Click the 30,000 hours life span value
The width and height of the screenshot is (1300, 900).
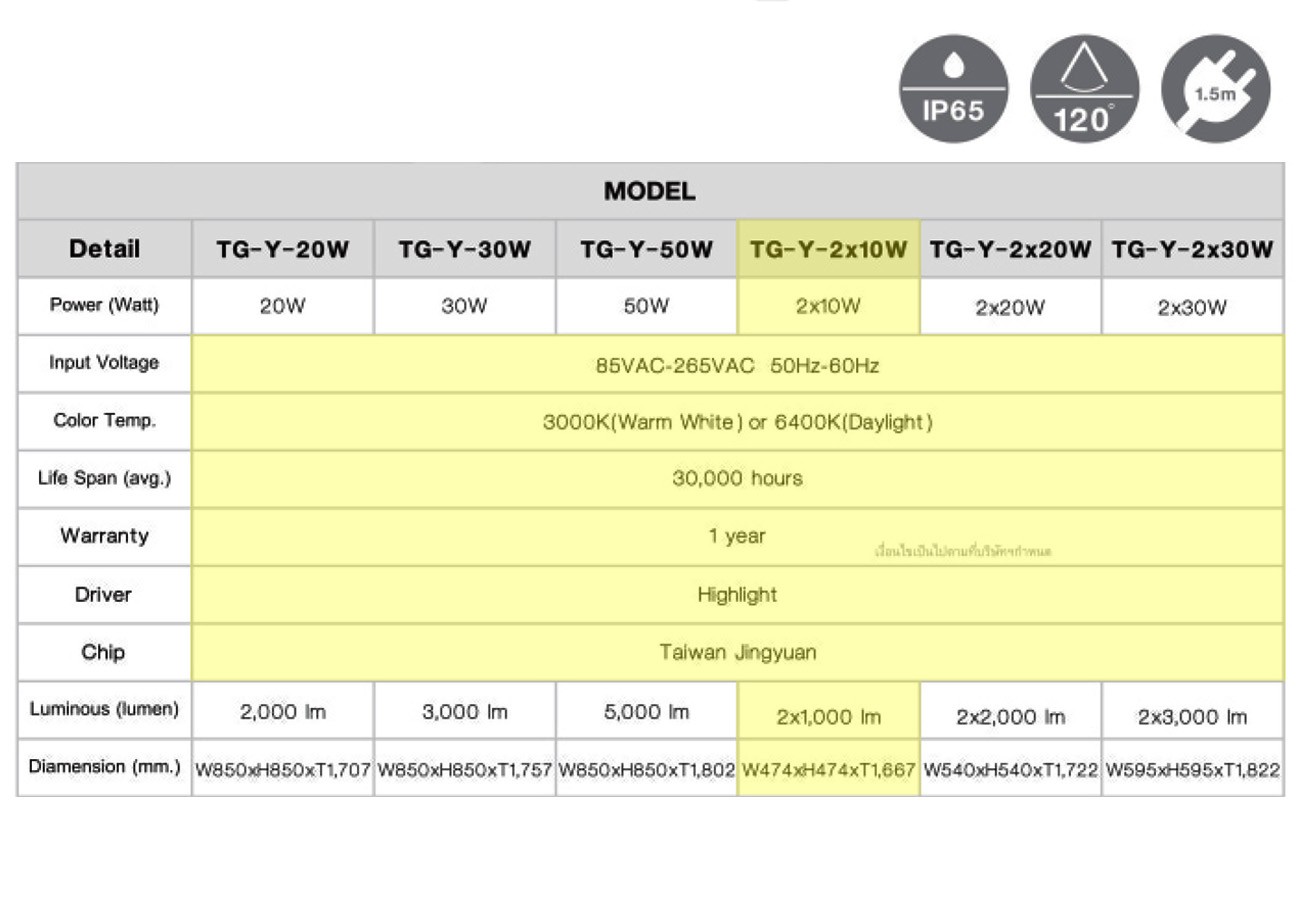click(737, 479)
